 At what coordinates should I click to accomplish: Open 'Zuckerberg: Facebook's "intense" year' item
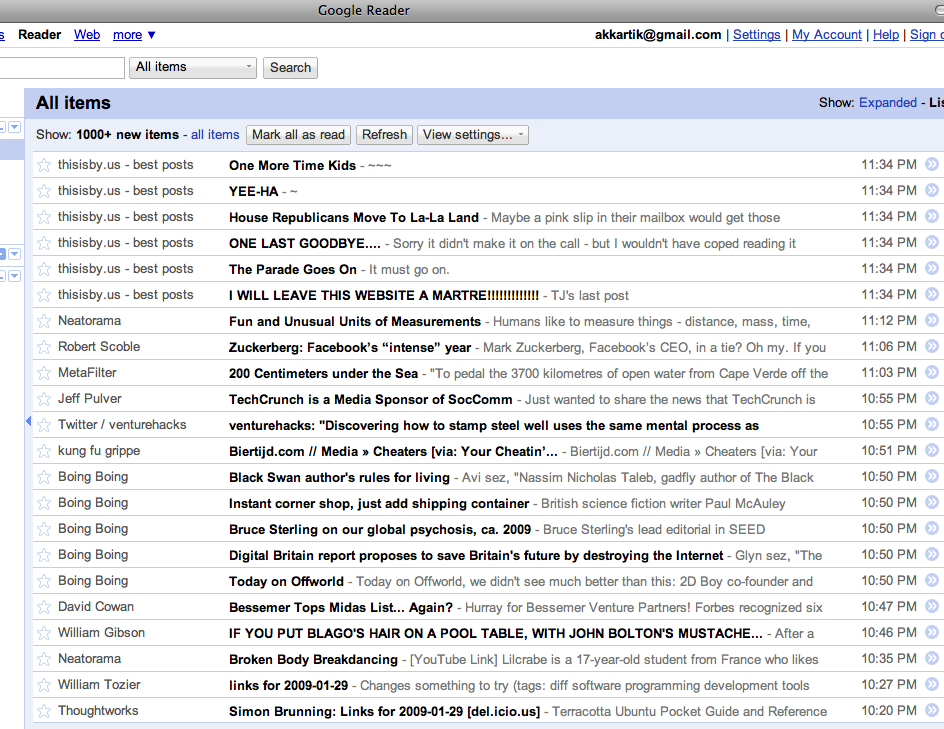tap(350, 347)
